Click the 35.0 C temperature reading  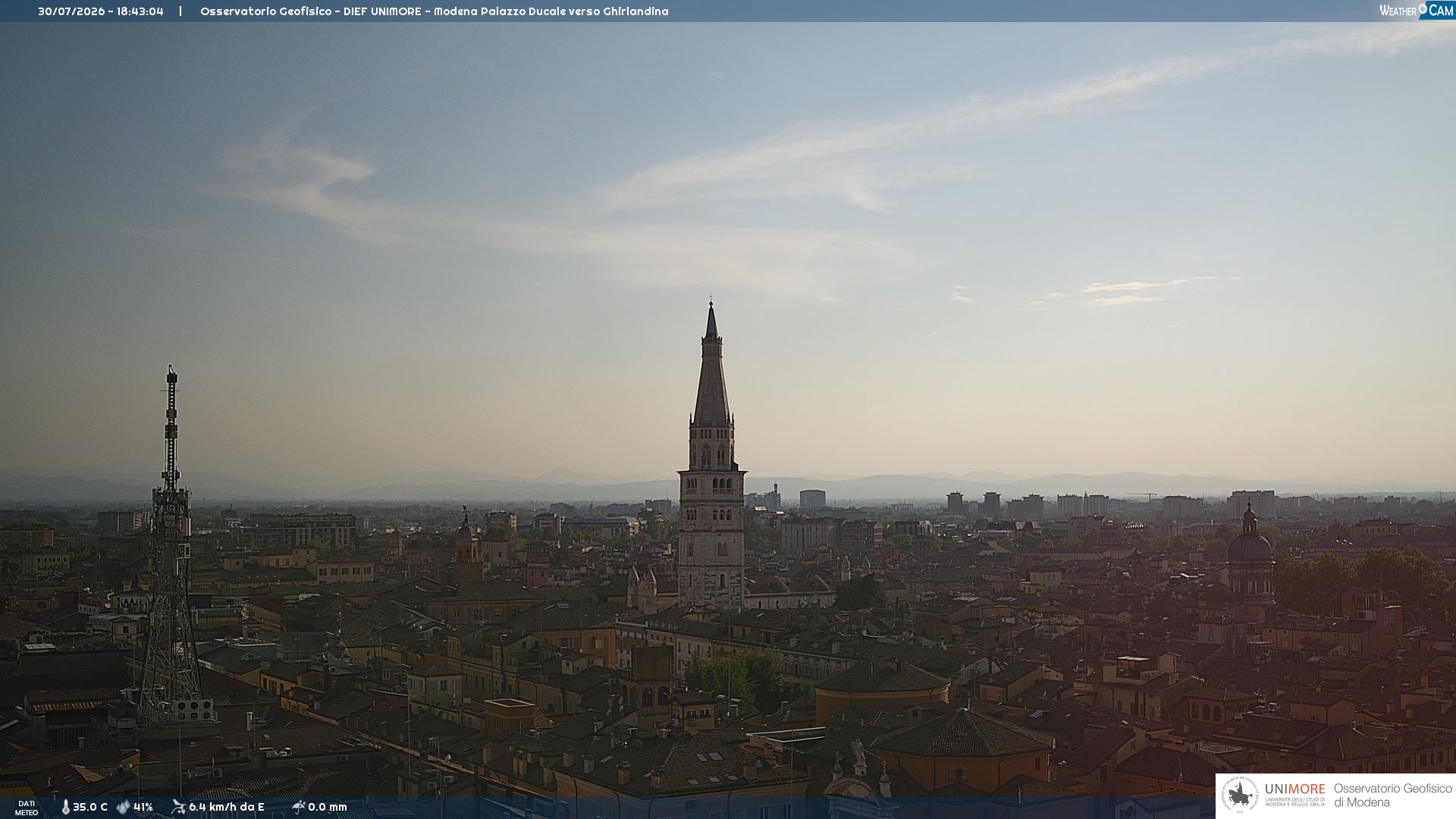pyautogui.click(x=90, y=807)
